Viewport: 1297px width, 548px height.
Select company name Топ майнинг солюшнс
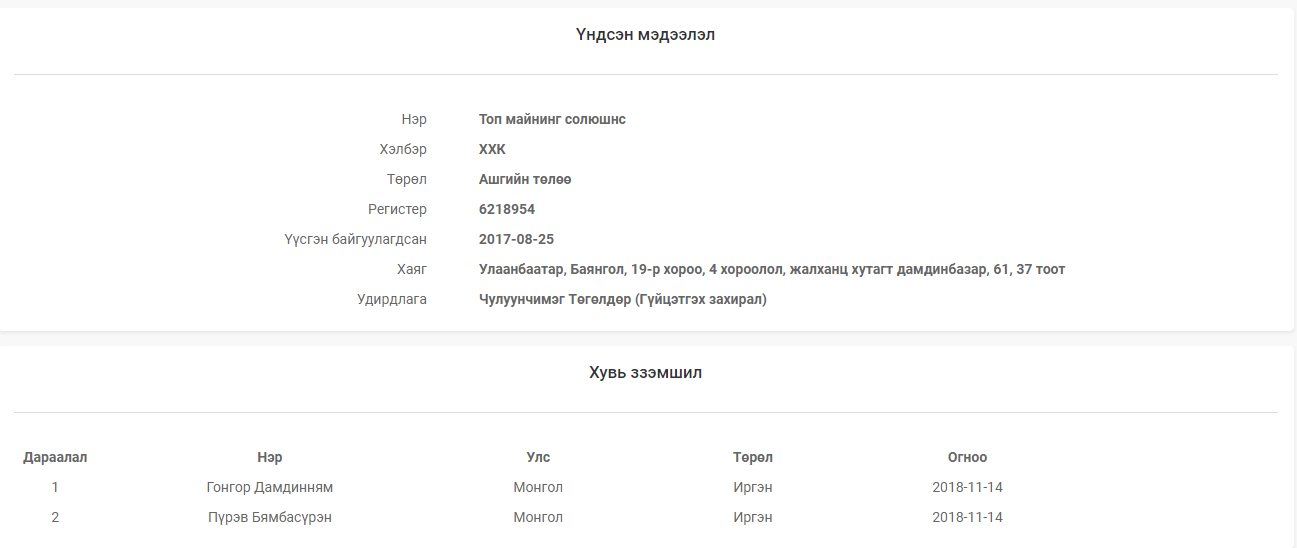pos(552,119)
